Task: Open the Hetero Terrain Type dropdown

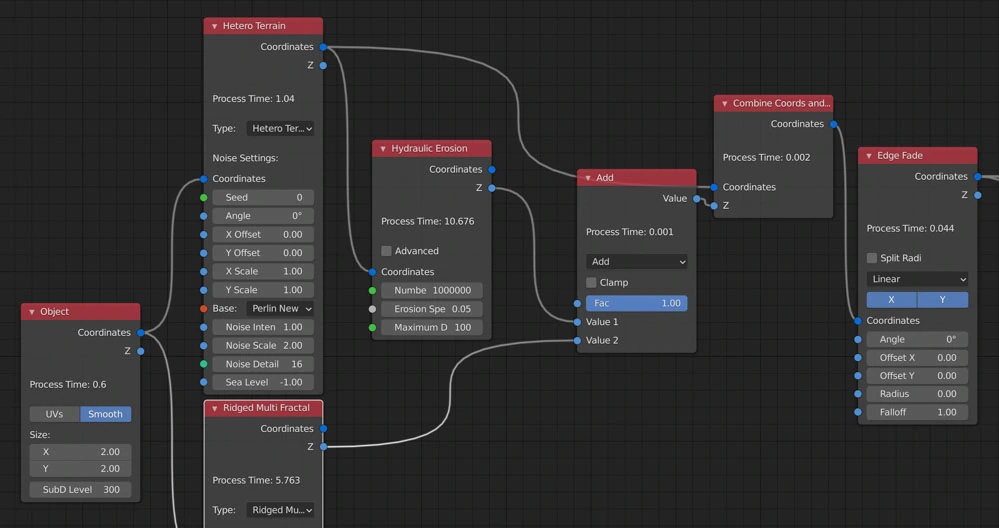Action: point(280,129)
